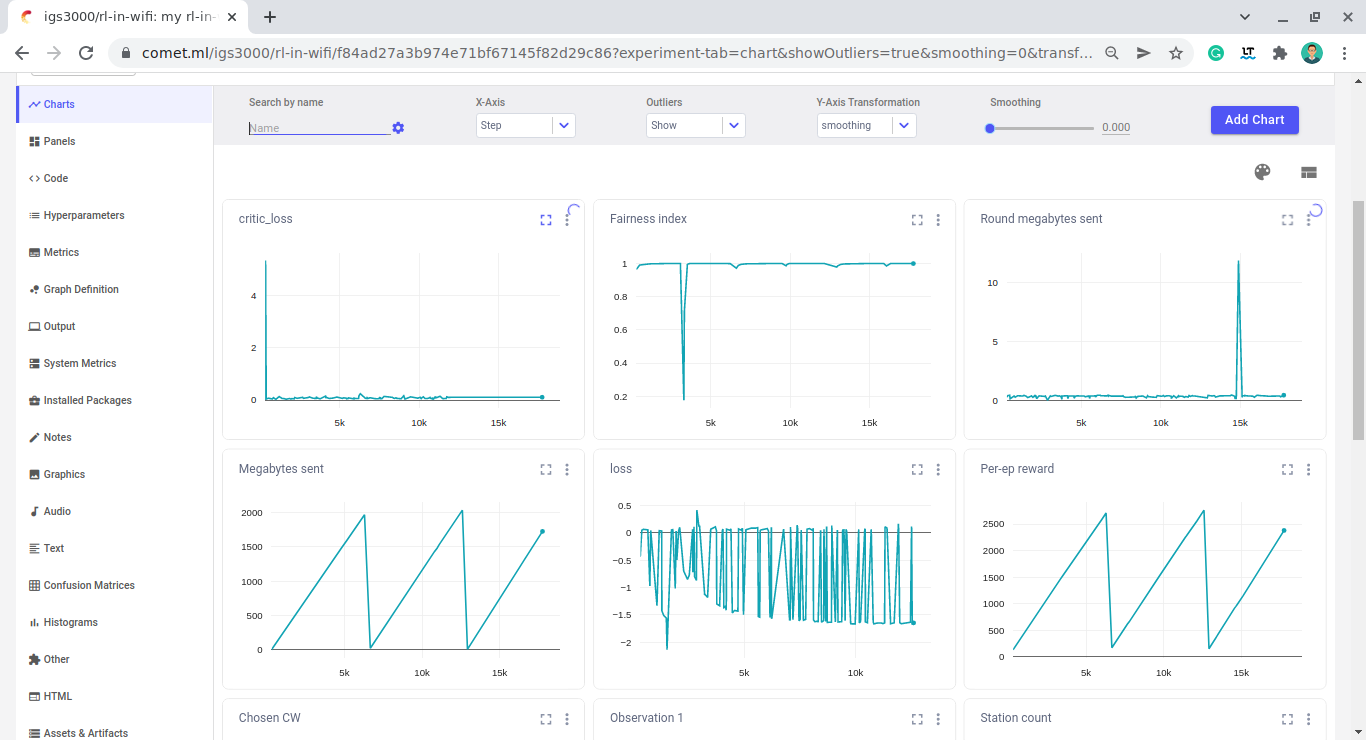This screenshot has height=740, width=1366.
Task: Open the System Metrics section
Action: pyautogui.click(x=115, y=363)
